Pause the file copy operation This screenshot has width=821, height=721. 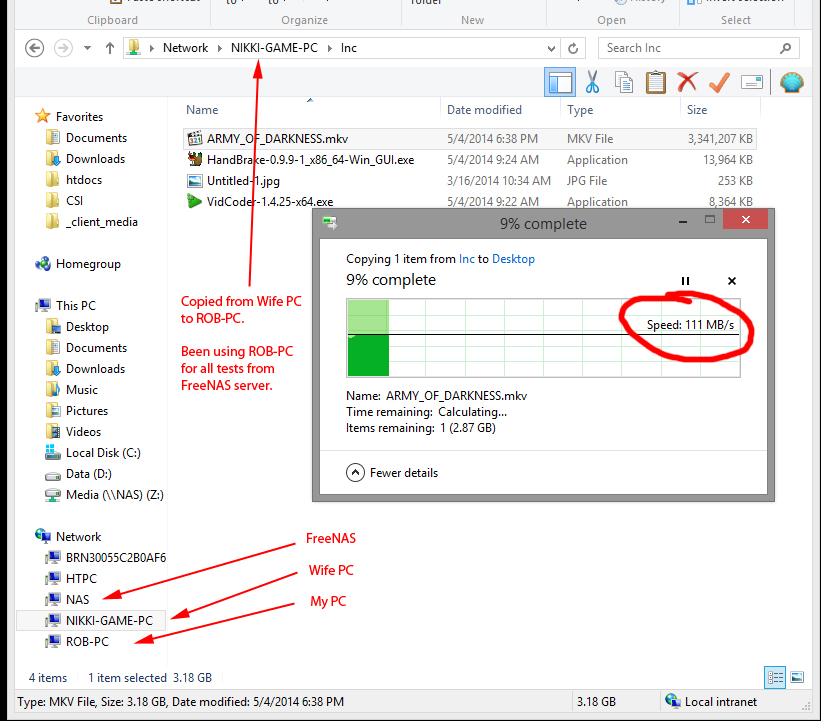pyautogui.click(x=685, y=281)
